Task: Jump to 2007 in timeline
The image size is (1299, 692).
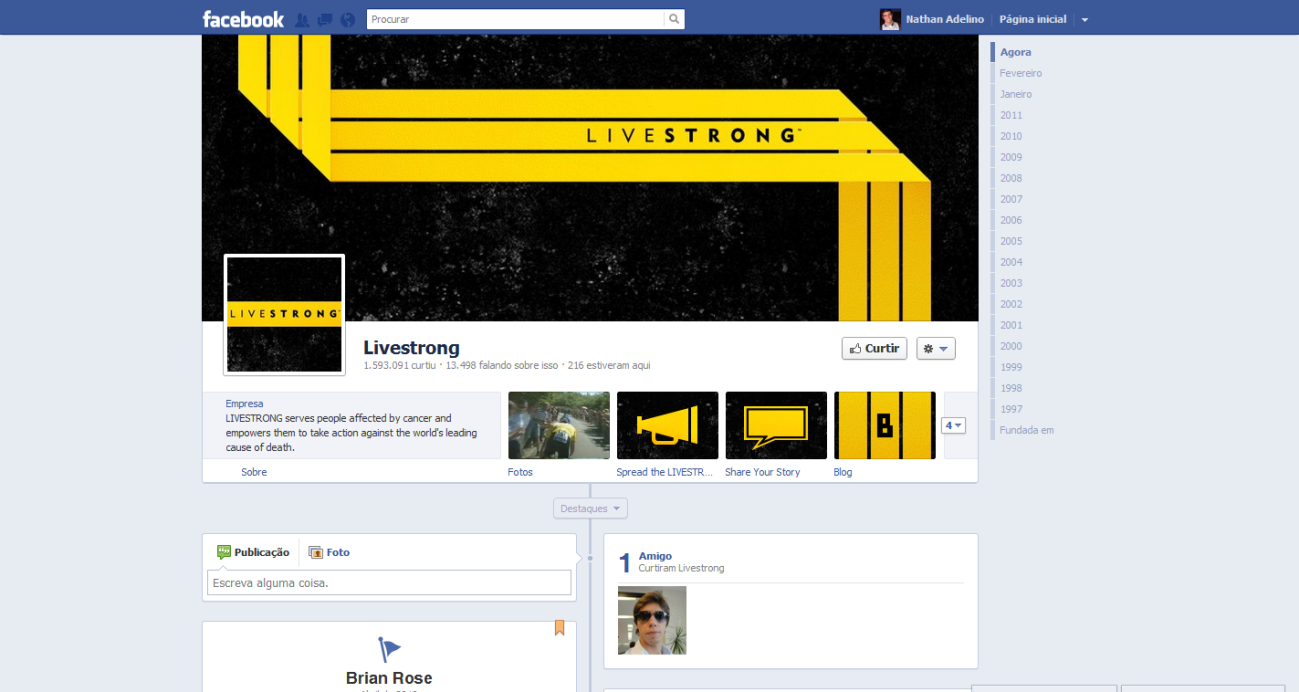Action: pos(1011,199)
